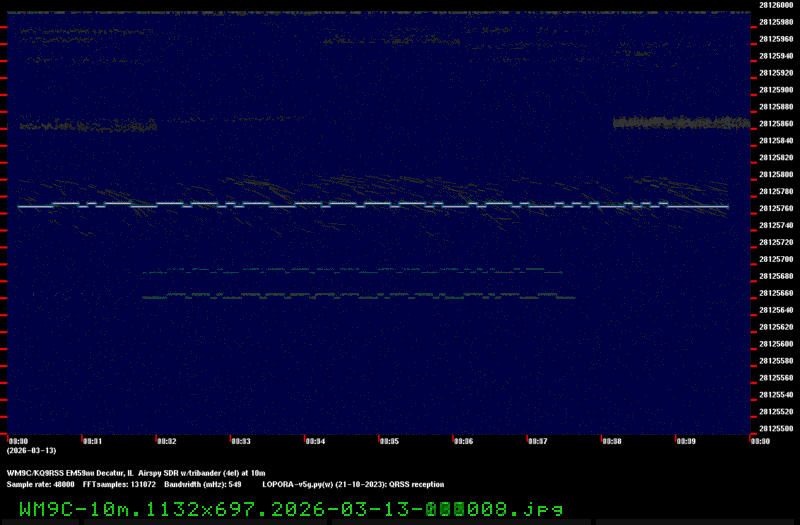Click the faint green trace near 28125680
Viewport: 800px width, 525px height.
click(350, 271)
